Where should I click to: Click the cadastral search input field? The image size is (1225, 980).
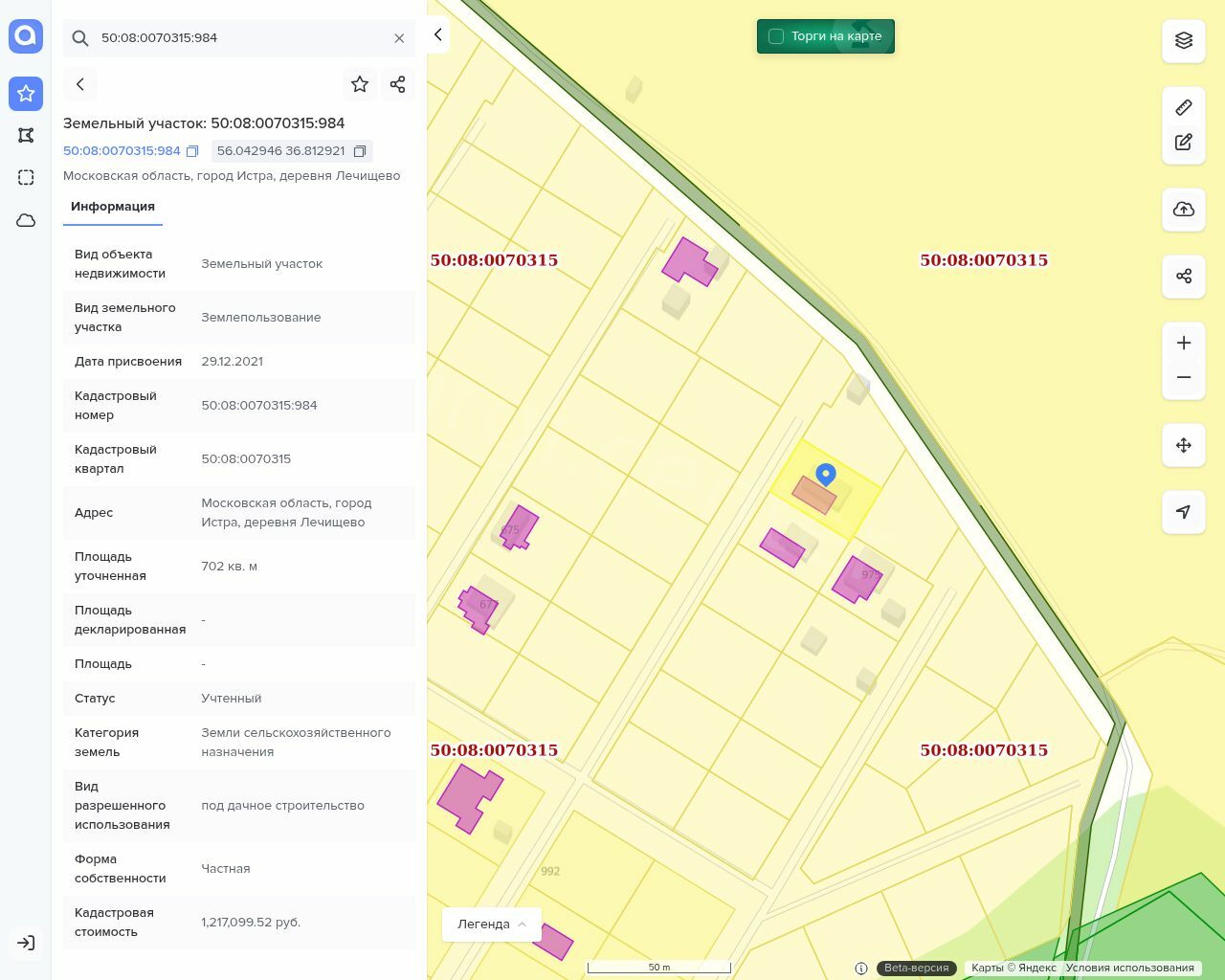coord(239,38)
